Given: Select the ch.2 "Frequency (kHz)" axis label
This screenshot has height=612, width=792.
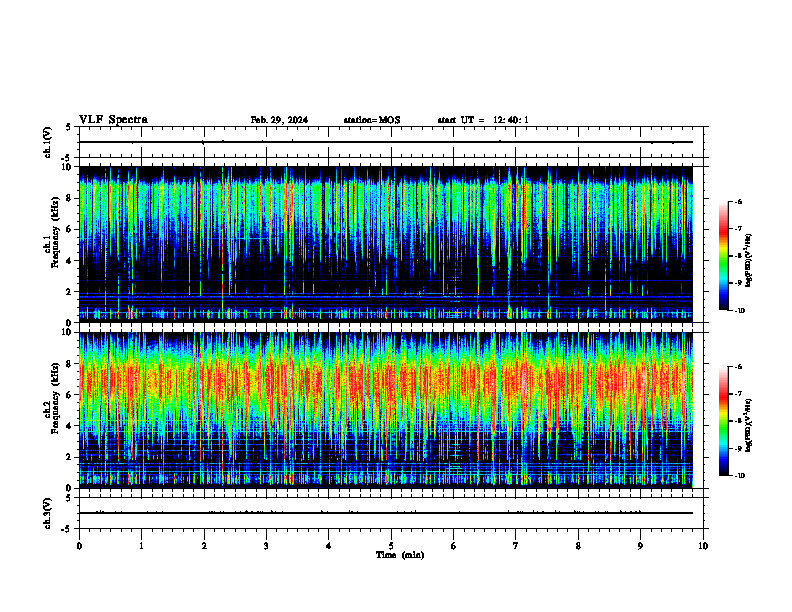Looking at the screenshot, I should tap(55, 399).
